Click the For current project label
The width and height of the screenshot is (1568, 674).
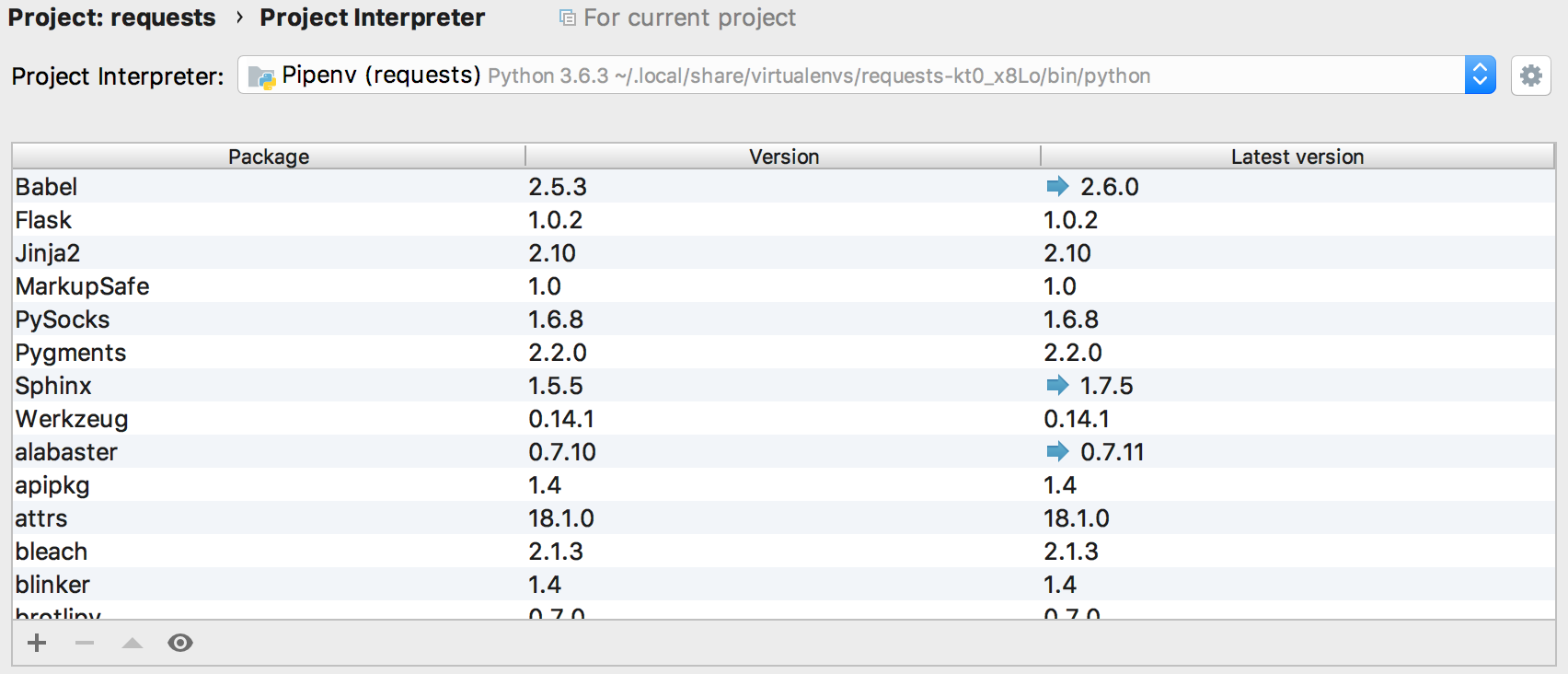click(689, 17)
